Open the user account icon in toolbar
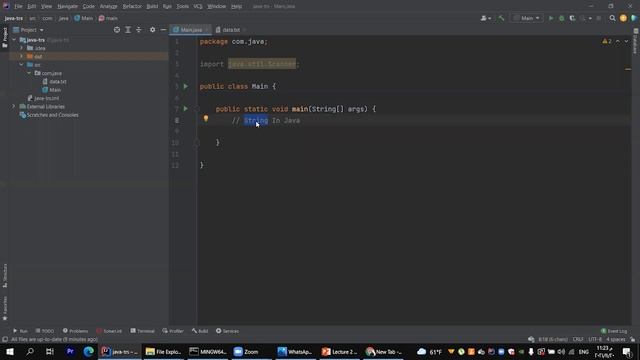Screen dimensions: 640x360 click(485, 18)
